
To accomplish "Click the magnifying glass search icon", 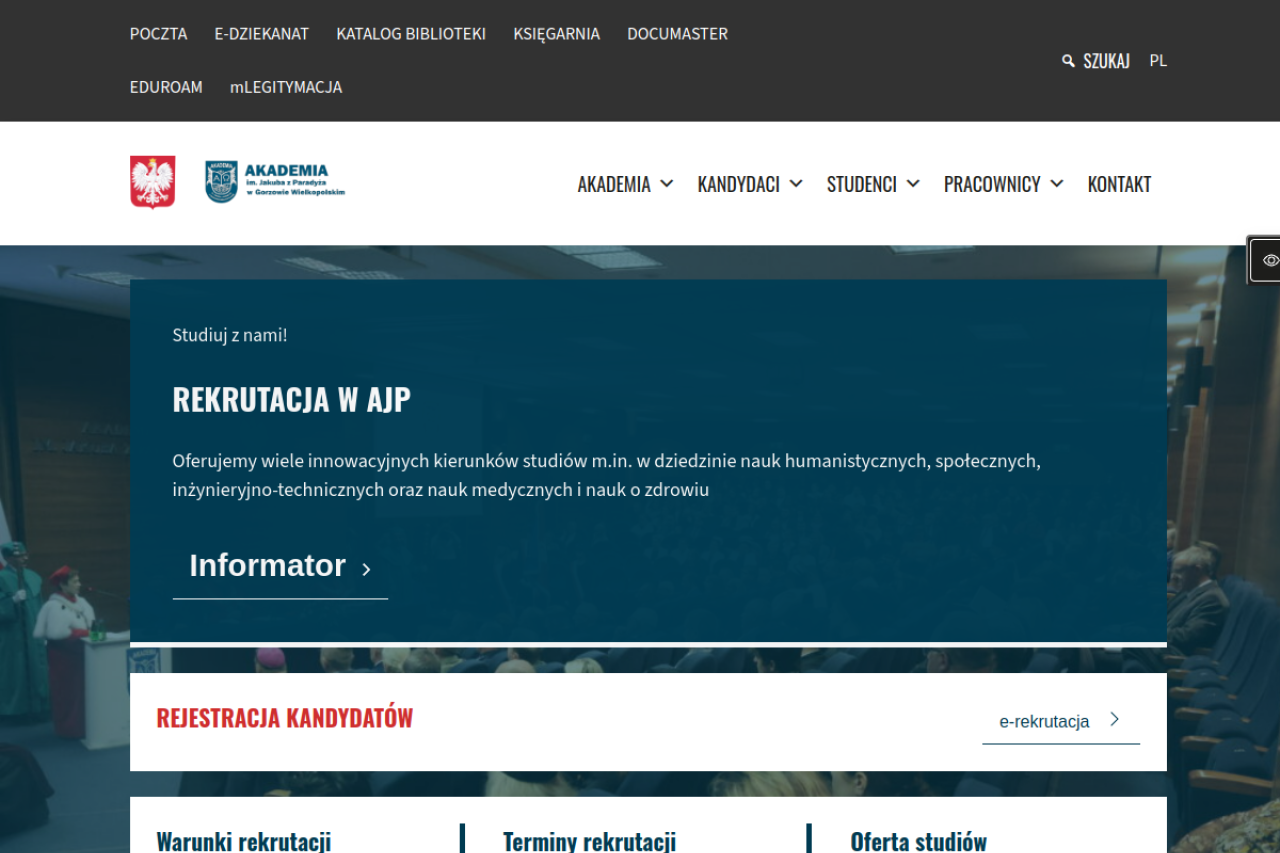I will coord(1068,61).
